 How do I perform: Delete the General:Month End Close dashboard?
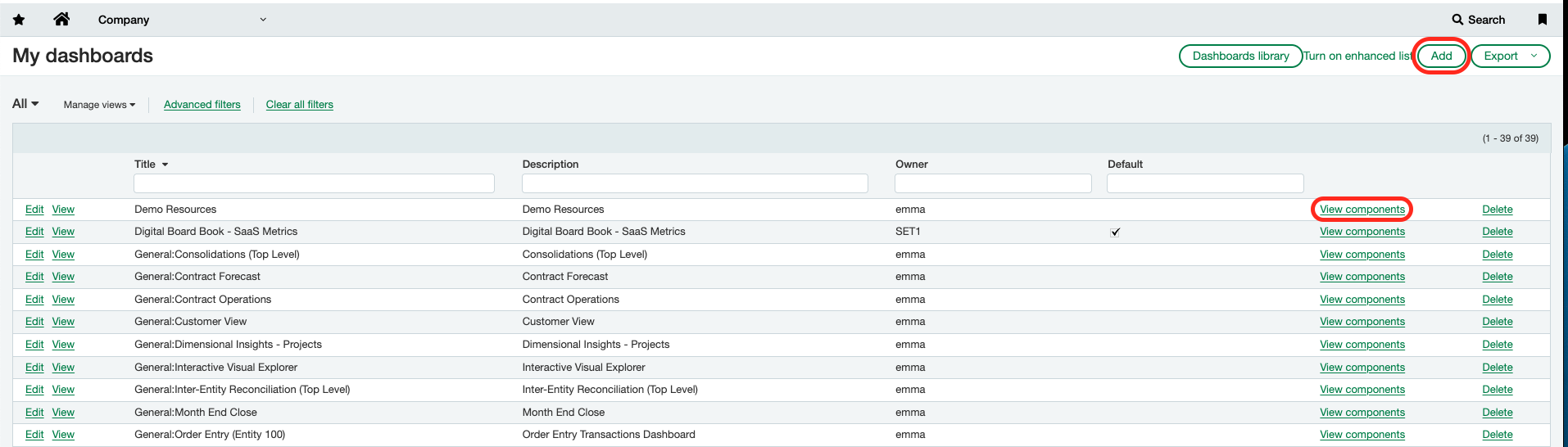point(1497,413)
